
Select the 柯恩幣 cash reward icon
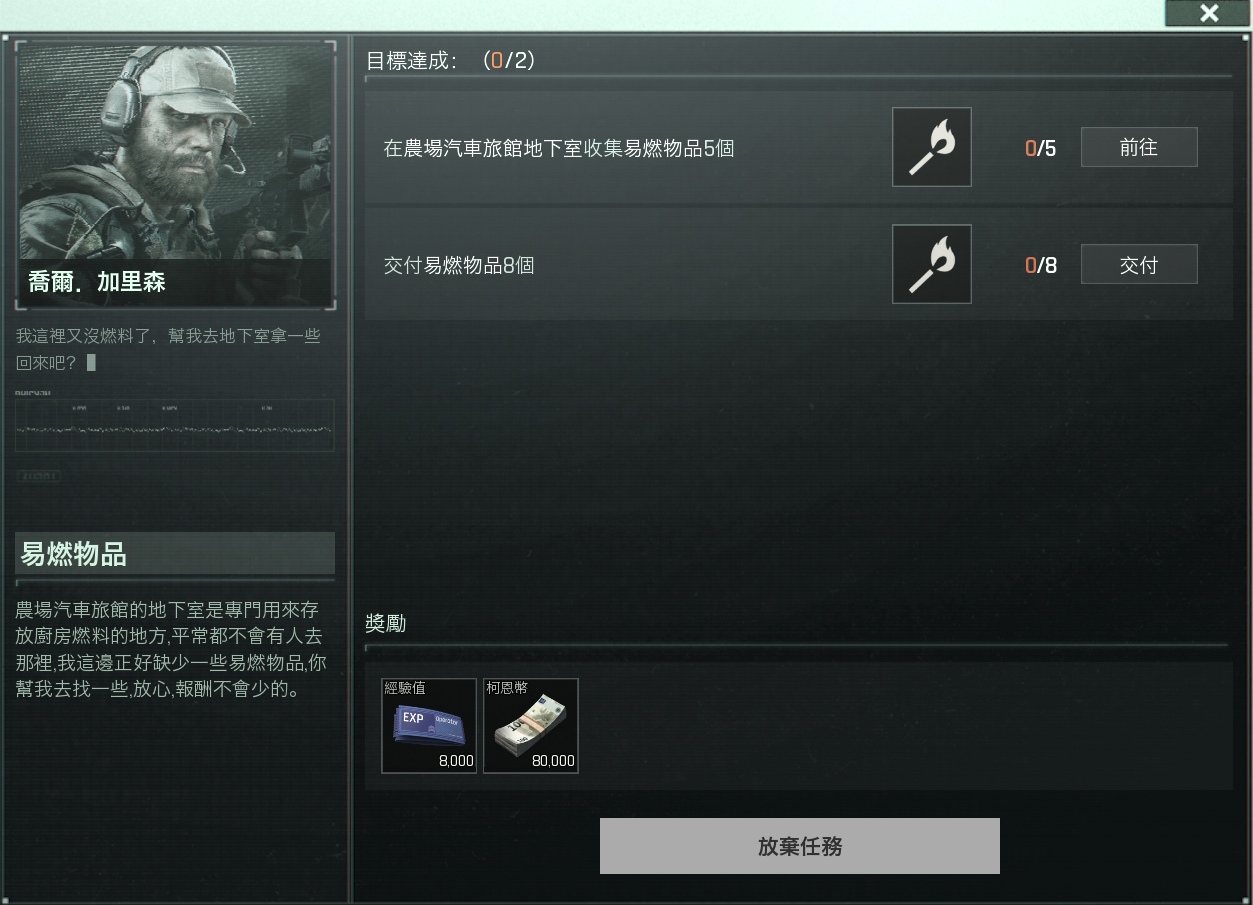point(531,726)
